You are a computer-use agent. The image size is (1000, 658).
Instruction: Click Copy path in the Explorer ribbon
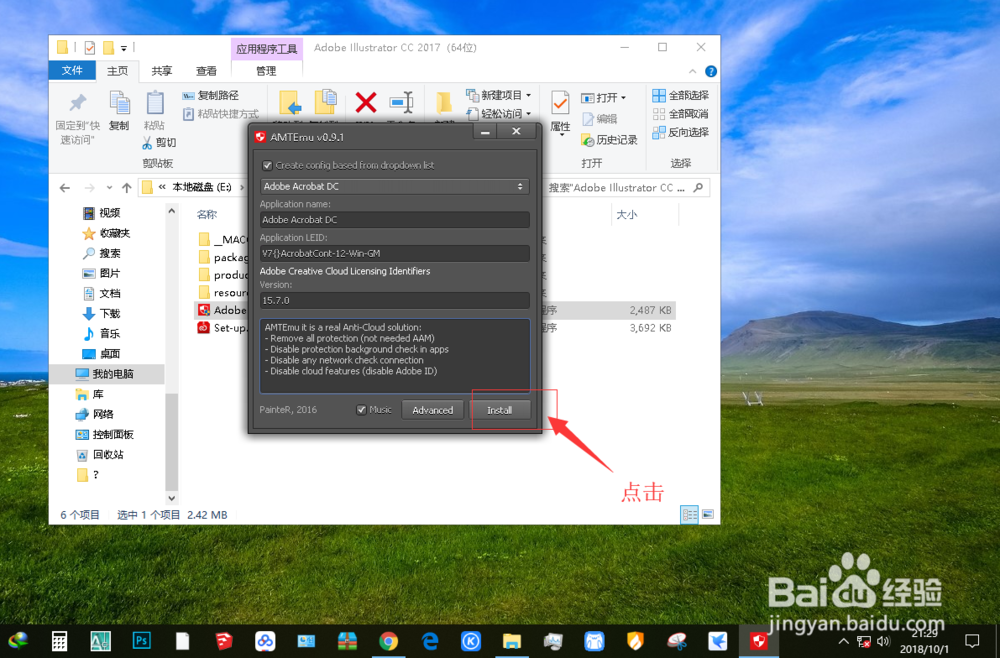[x=210, y=95]
